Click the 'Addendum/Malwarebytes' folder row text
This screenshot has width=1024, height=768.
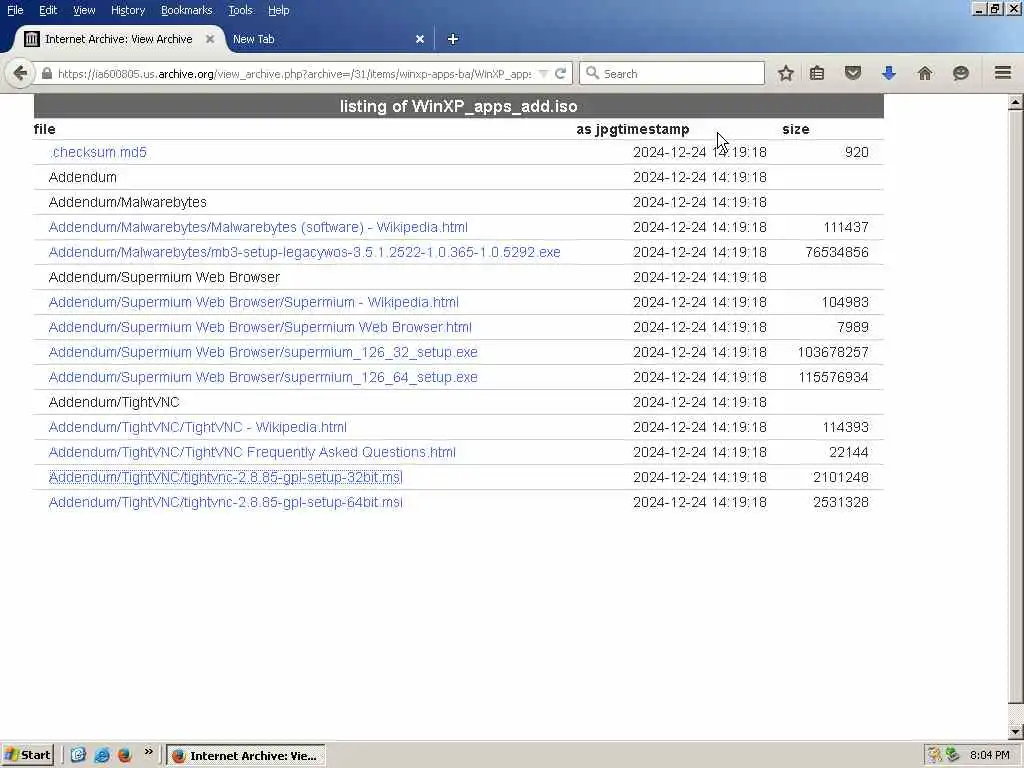point(127,202)
